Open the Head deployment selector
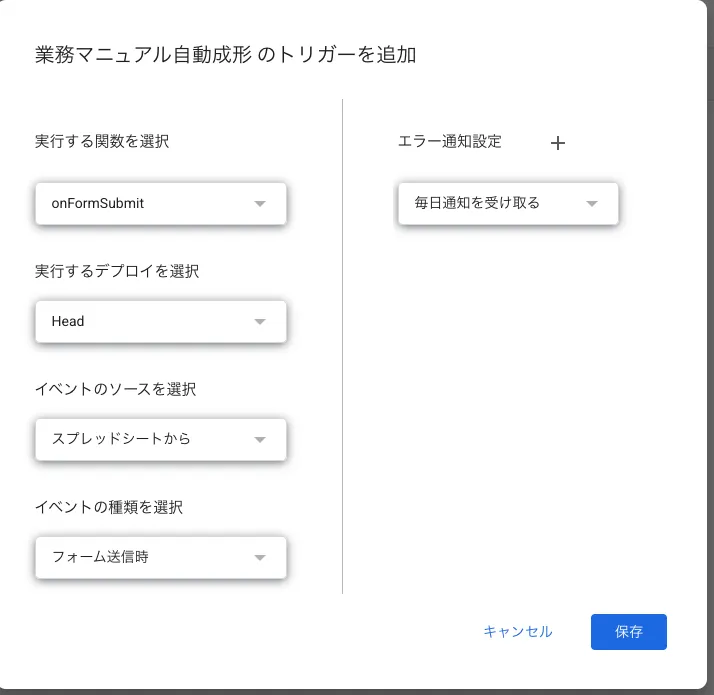Image resolution: width=714 pixels, height=695 pixels. [161, 322]
